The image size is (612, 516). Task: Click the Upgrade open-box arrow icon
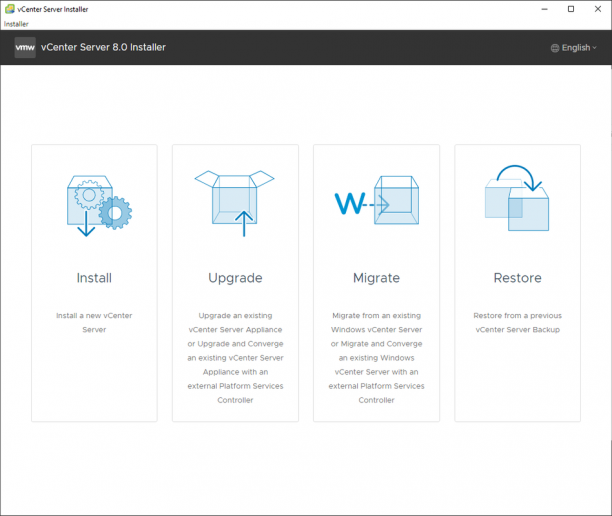coord(235,203)
